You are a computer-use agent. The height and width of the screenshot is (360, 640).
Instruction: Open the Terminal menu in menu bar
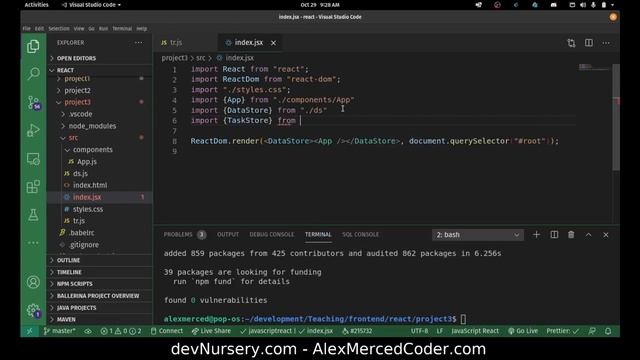[122, 29]
